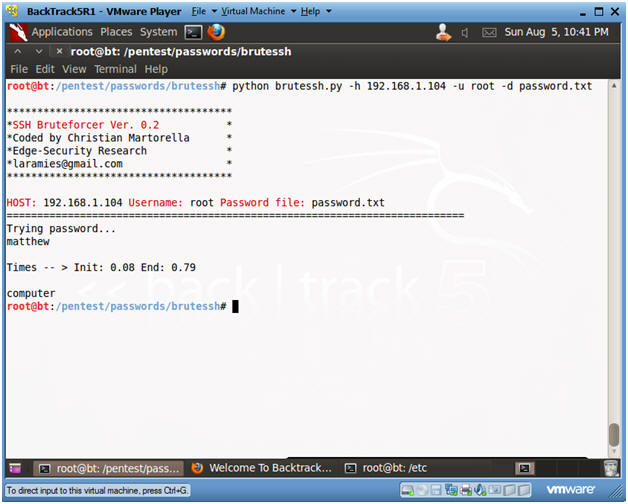The height and width of the screenshot is (504, 628).
Task: Open the Virtual Machine dropdown menu
Action: click(258, 11)
